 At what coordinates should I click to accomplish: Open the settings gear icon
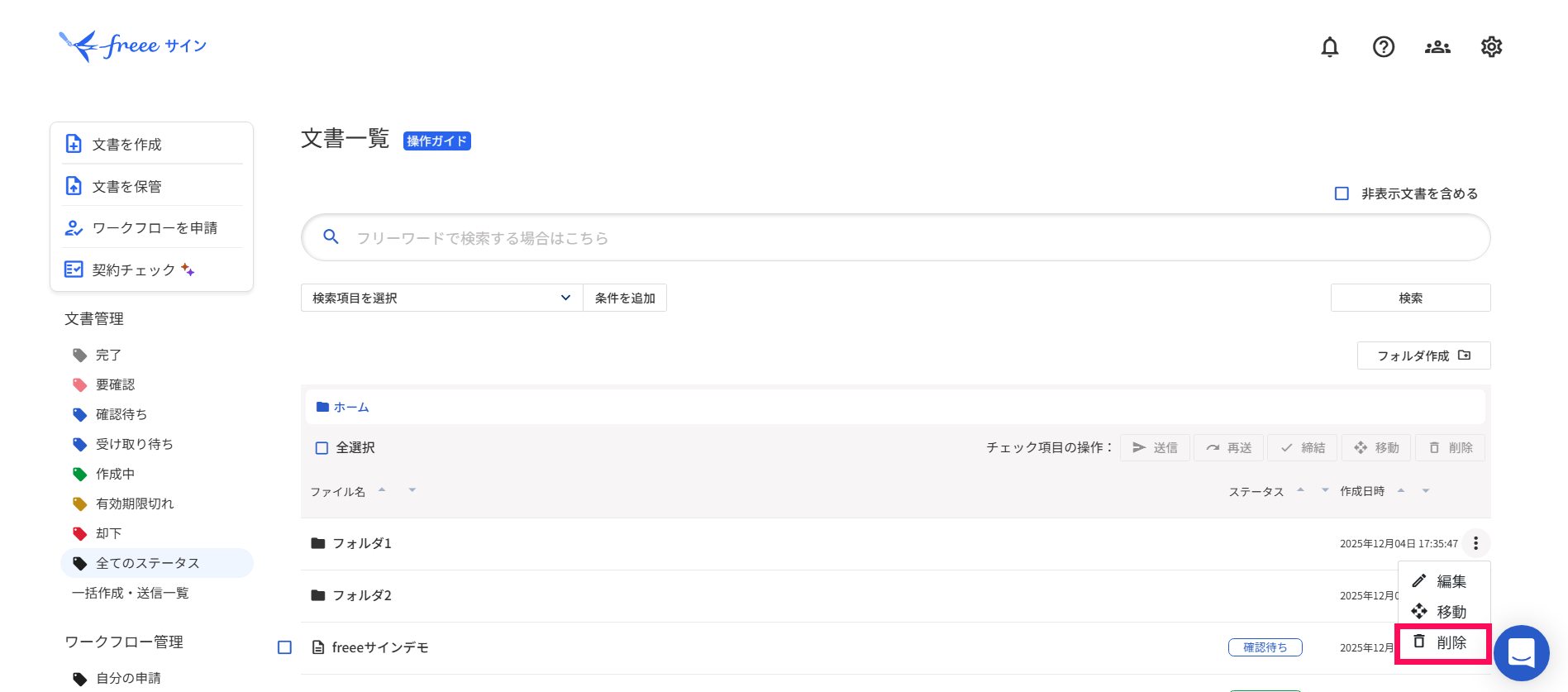[x=1491, y=47]
